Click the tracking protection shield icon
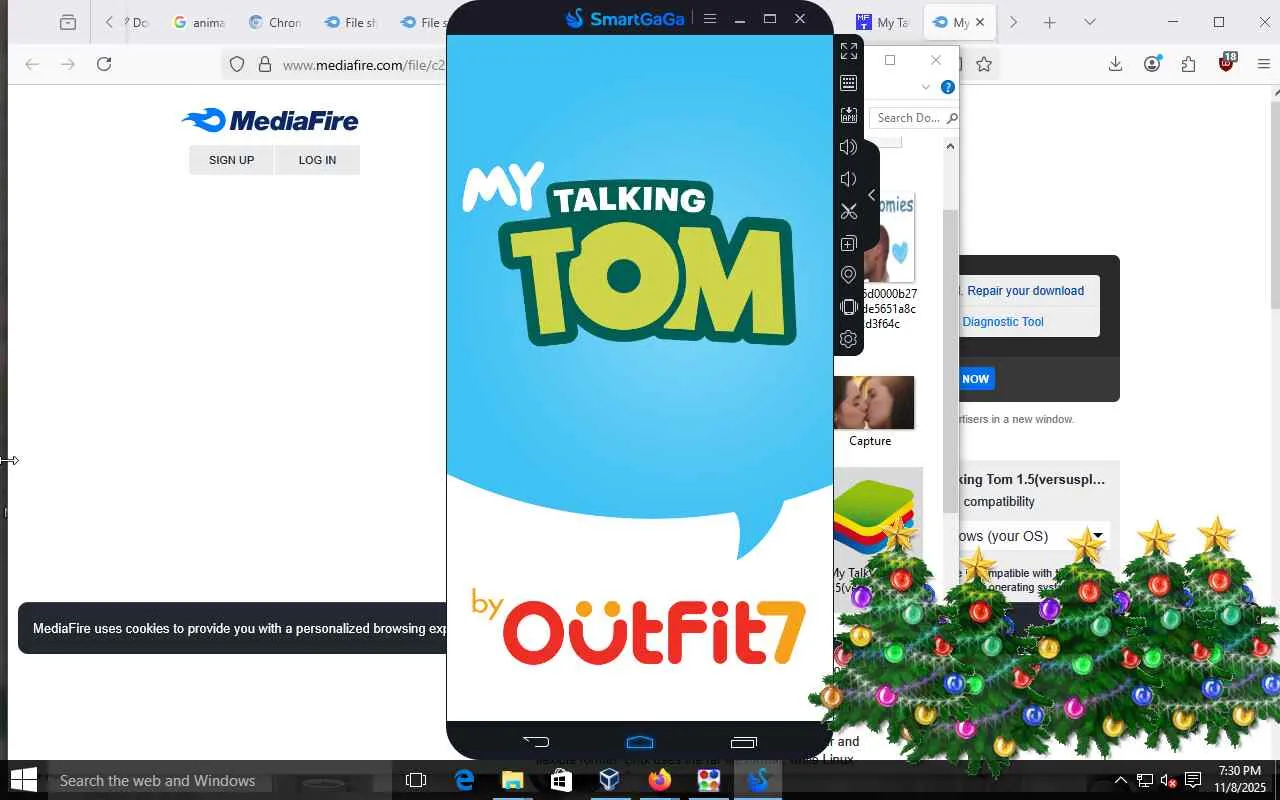The width and height of the screenshot is (1280, 800). [237, 64]
